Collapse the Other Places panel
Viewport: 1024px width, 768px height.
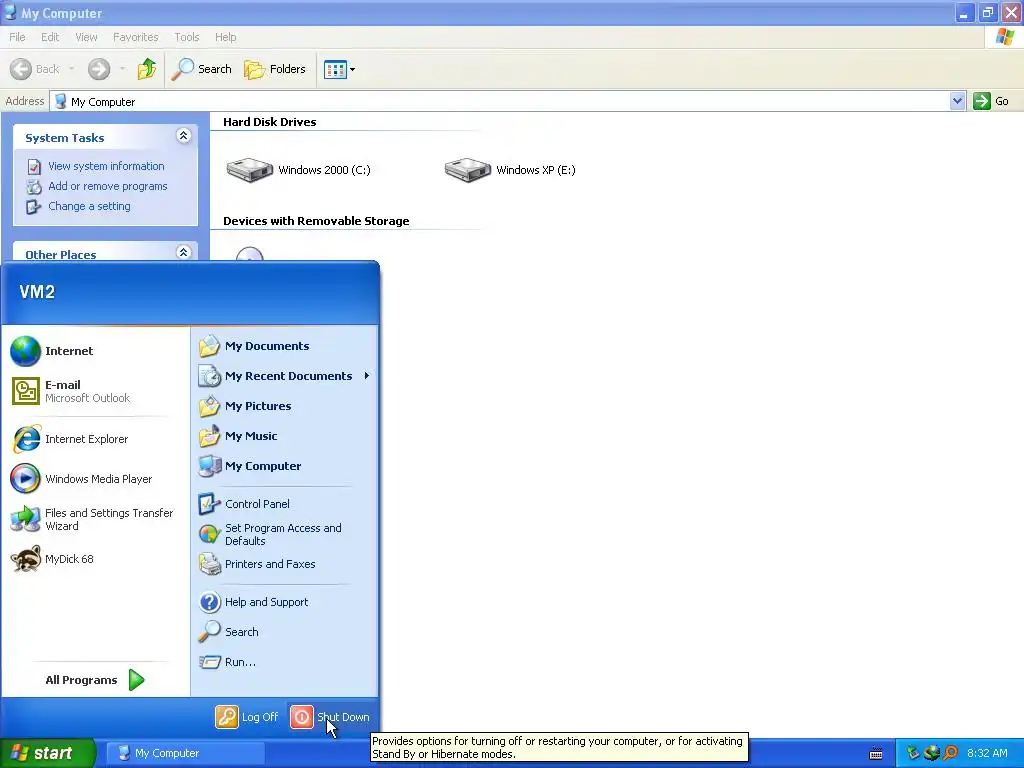click(x=184, y=252)
